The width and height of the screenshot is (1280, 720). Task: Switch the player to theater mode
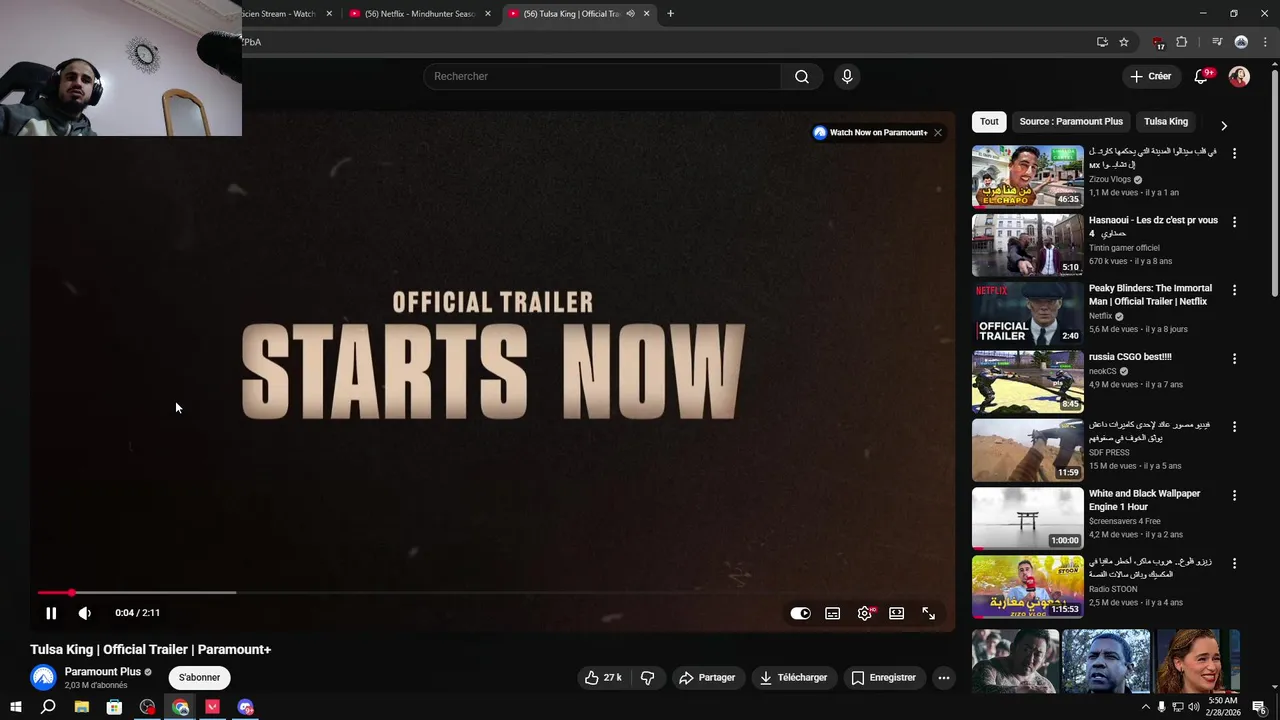click(x=897, y=613)
